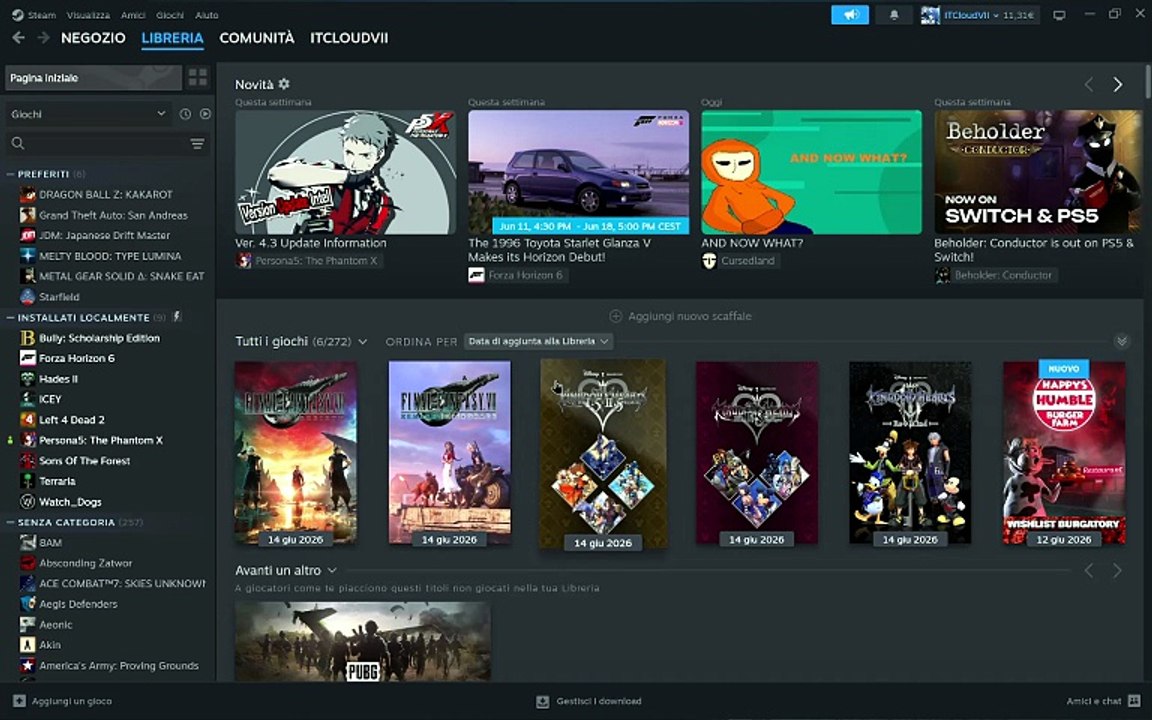Select the Hades II icon
The height and width of the screenshot is (720, 1152).
tap(27, 378)
